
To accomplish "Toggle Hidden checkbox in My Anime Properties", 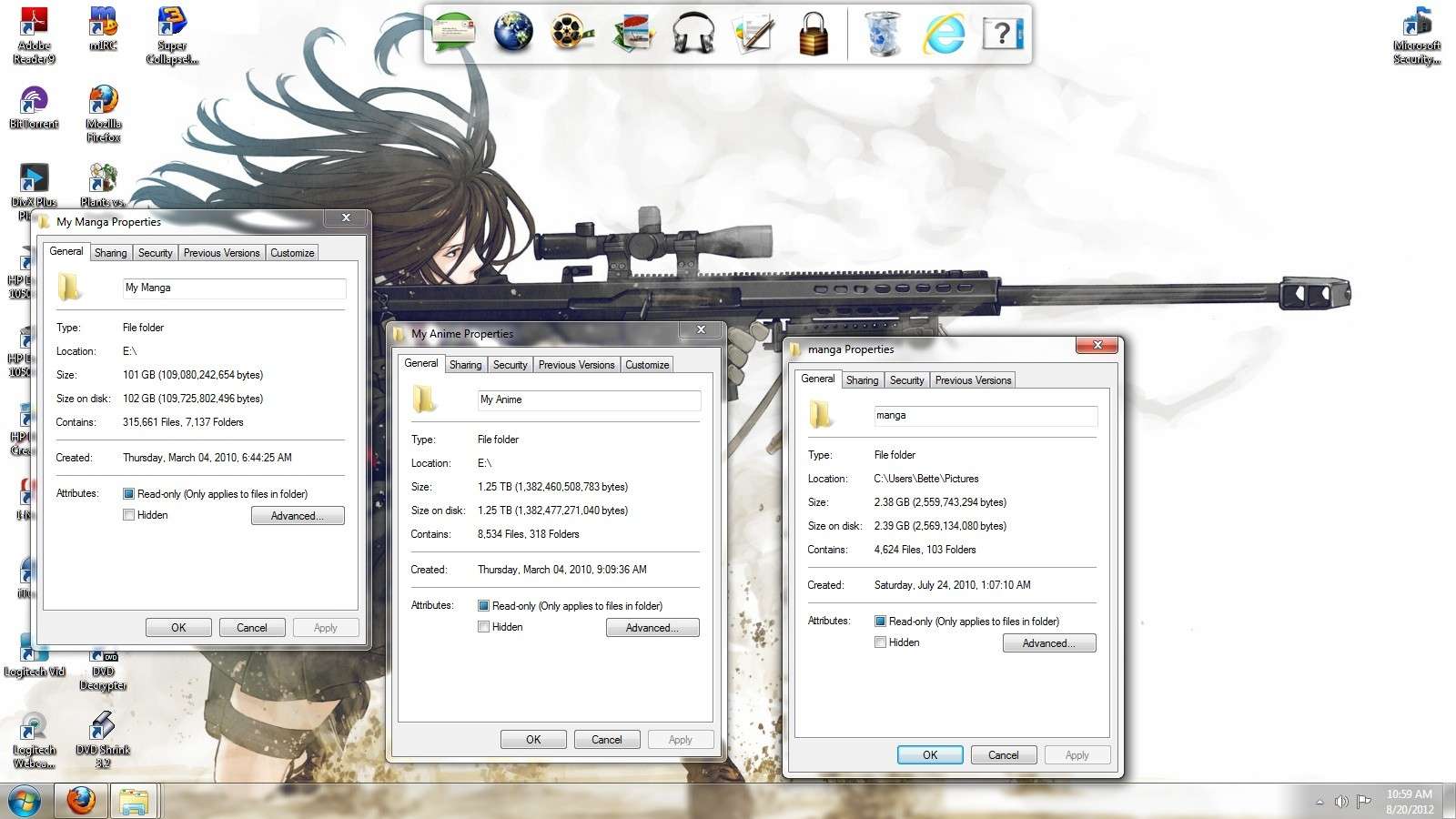I will pyautogui.click(x=484, y=627).
